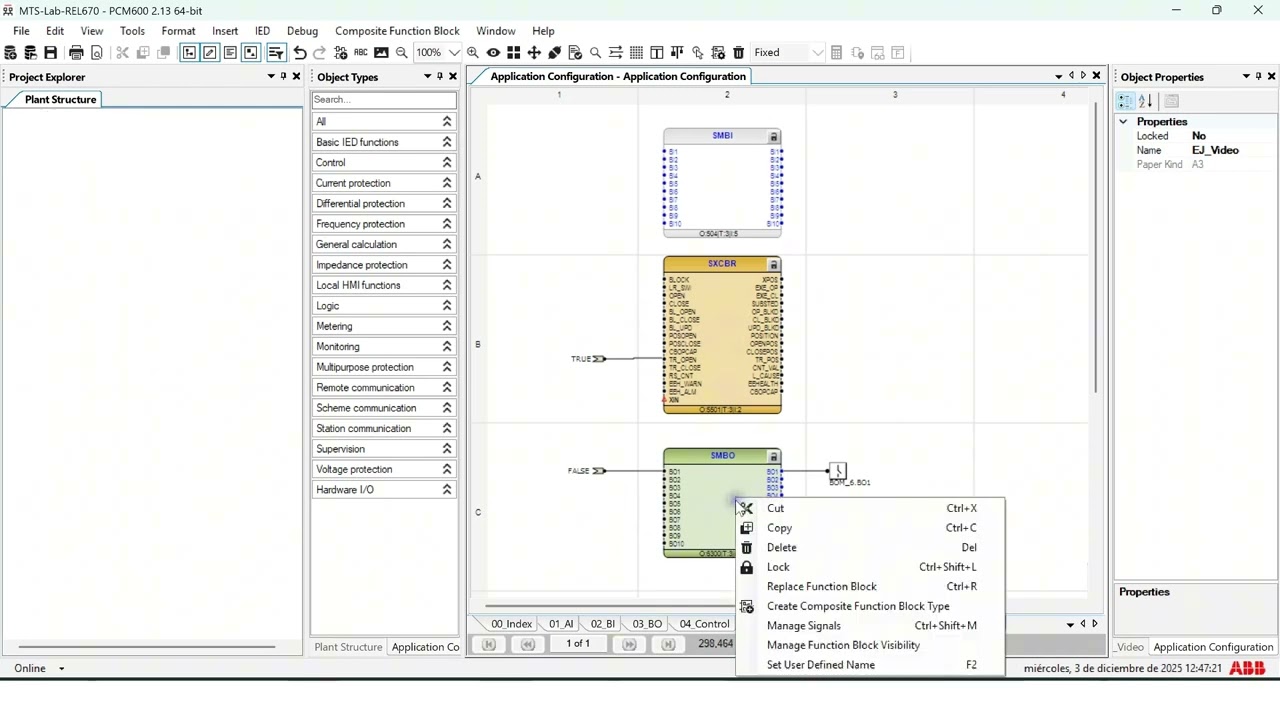This screenshot has height=720, width=1280.
Task: Click the categorized properties view icon
Action: [1126, 101]
